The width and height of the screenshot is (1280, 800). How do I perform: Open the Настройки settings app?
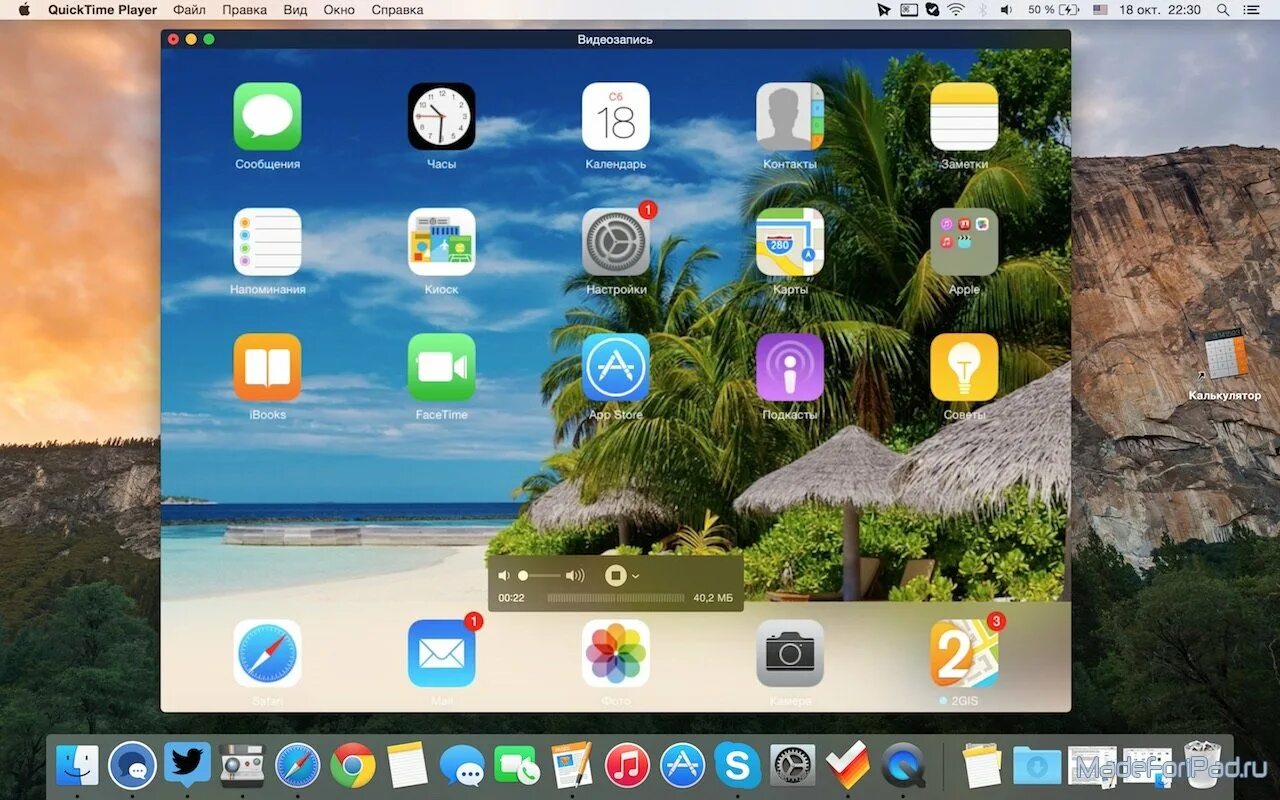coord(616,241)
